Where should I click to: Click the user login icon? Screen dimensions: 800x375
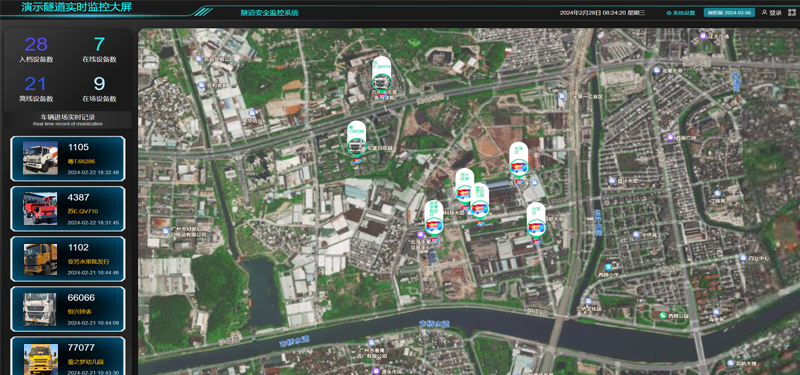(764, 13)
